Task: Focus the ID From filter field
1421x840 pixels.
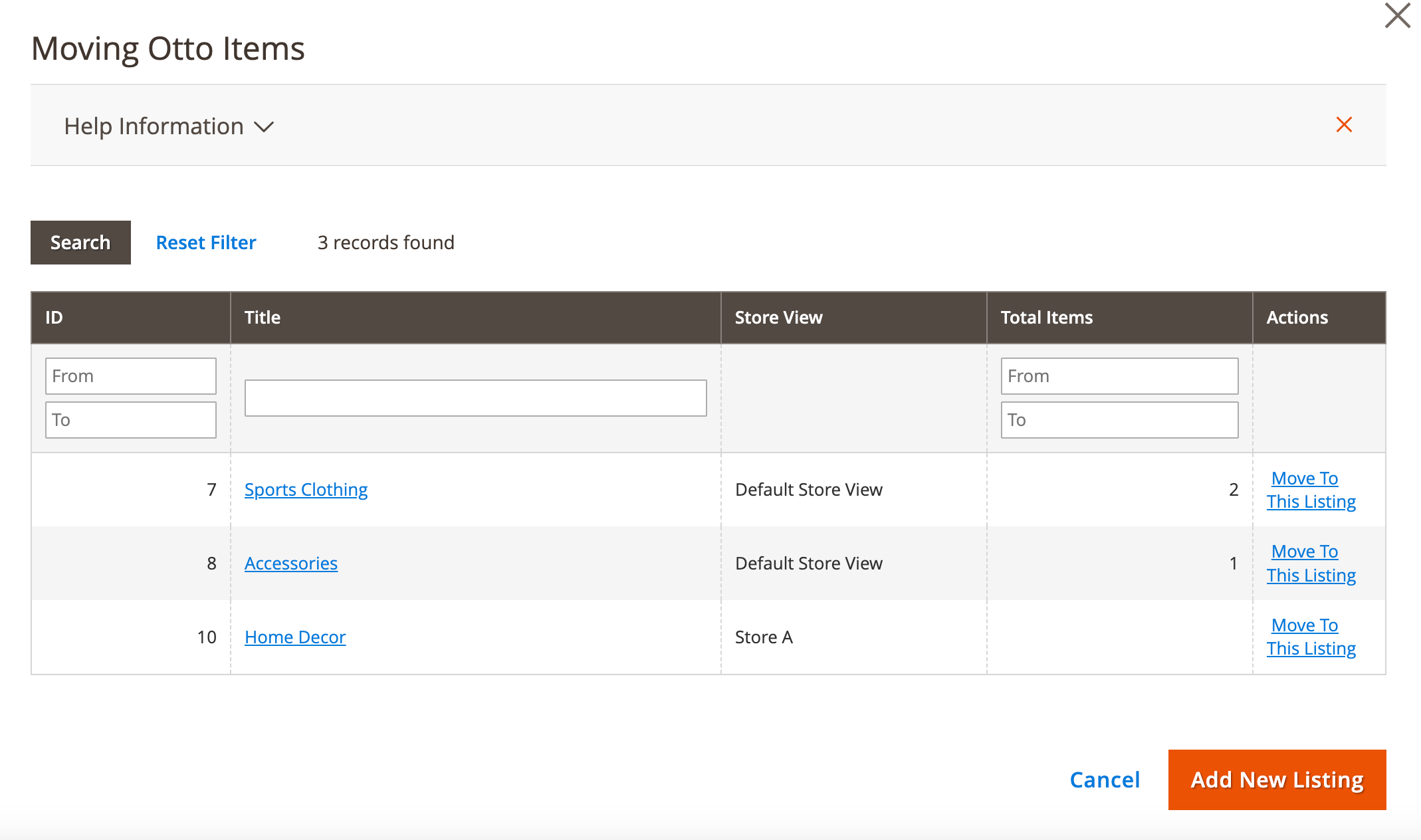Action: pyautogui.click(x=131, y=376)
